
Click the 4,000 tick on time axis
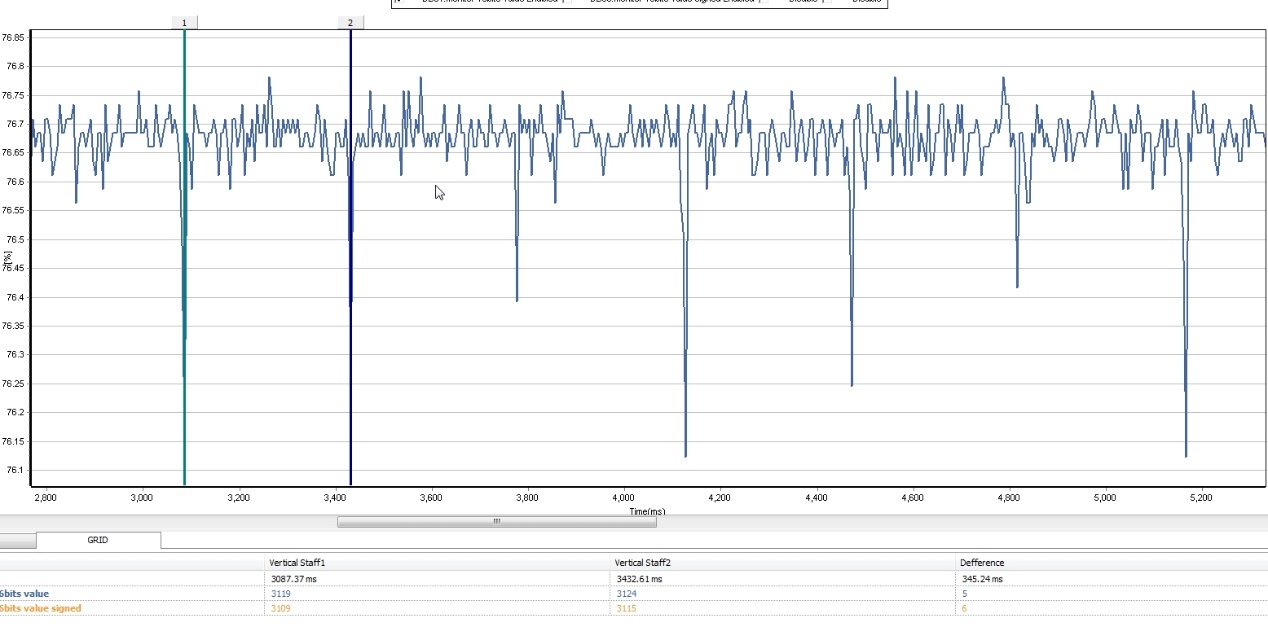click(x=623, y=496)
